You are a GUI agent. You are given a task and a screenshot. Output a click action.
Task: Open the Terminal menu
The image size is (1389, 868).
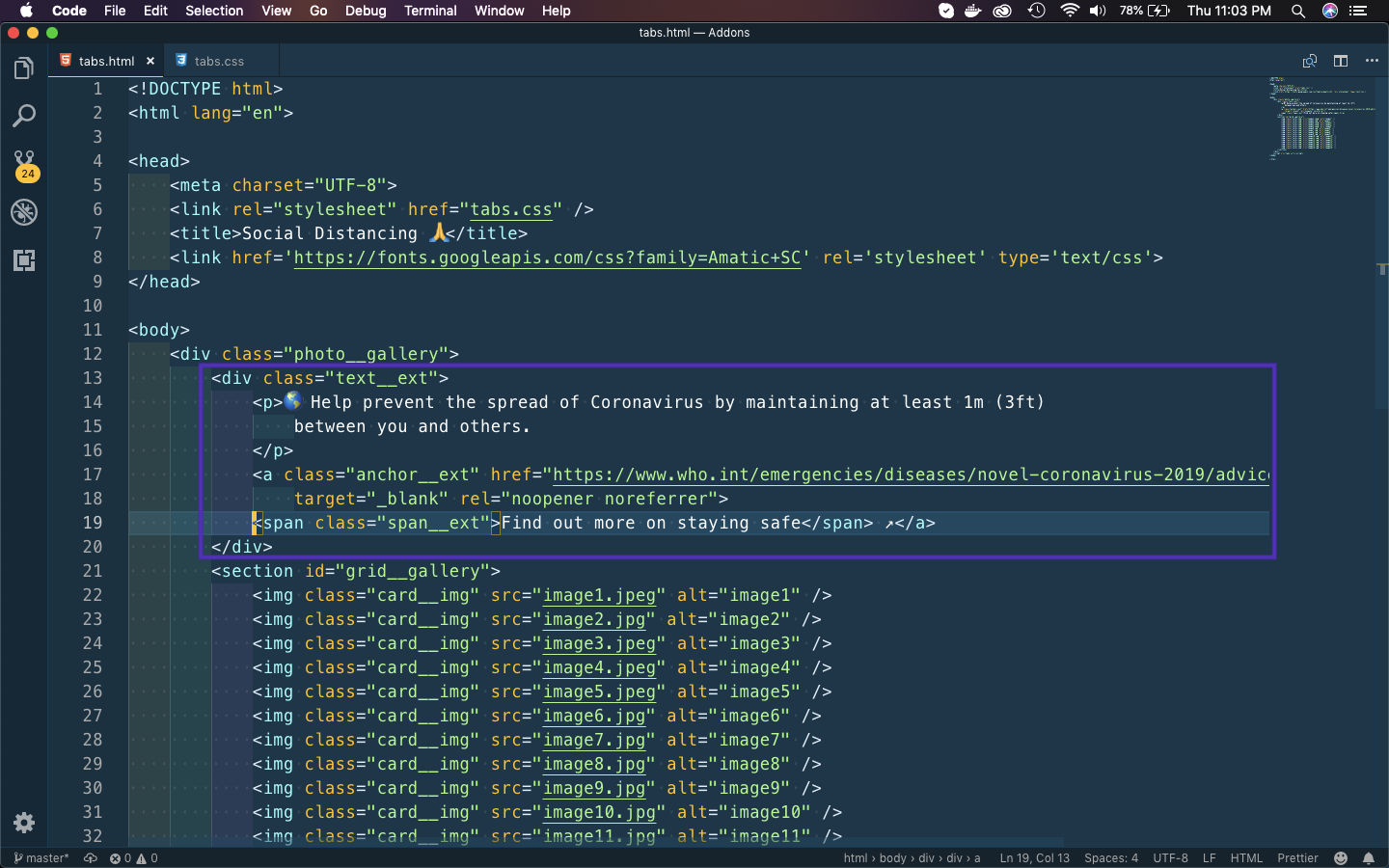coord(430,11)
